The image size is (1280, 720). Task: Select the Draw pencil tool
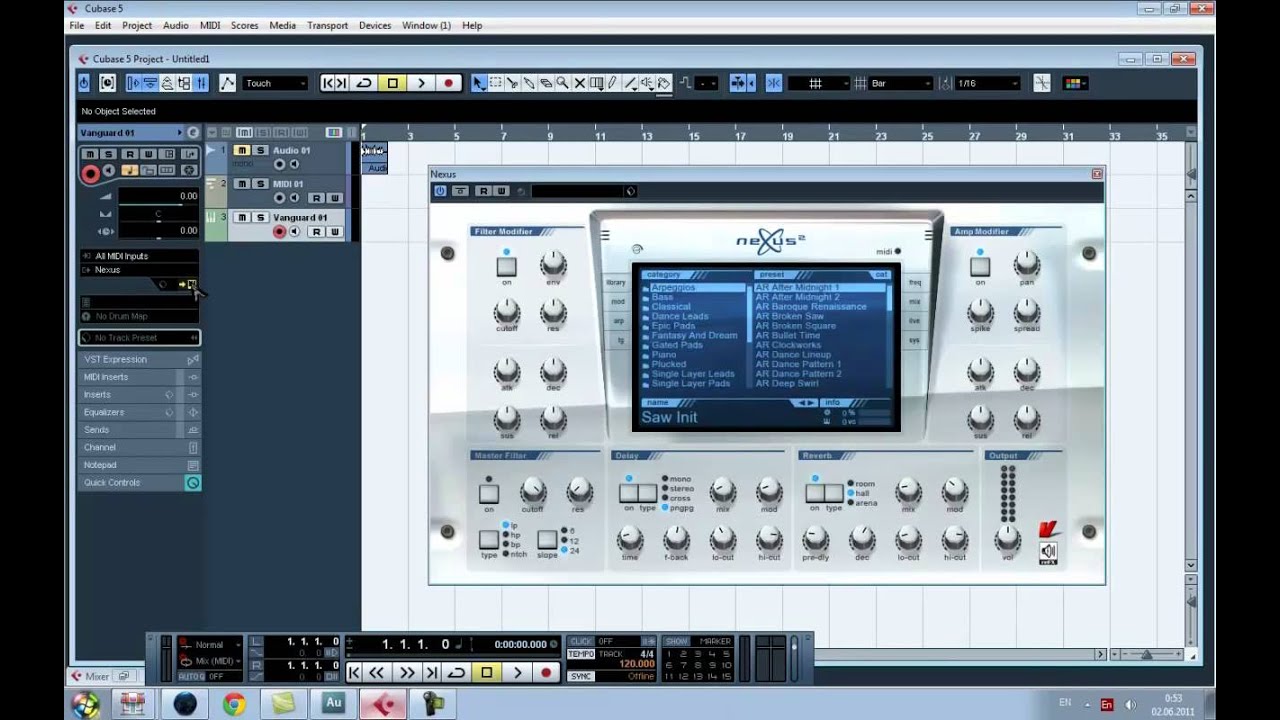(x=612, y=83)
